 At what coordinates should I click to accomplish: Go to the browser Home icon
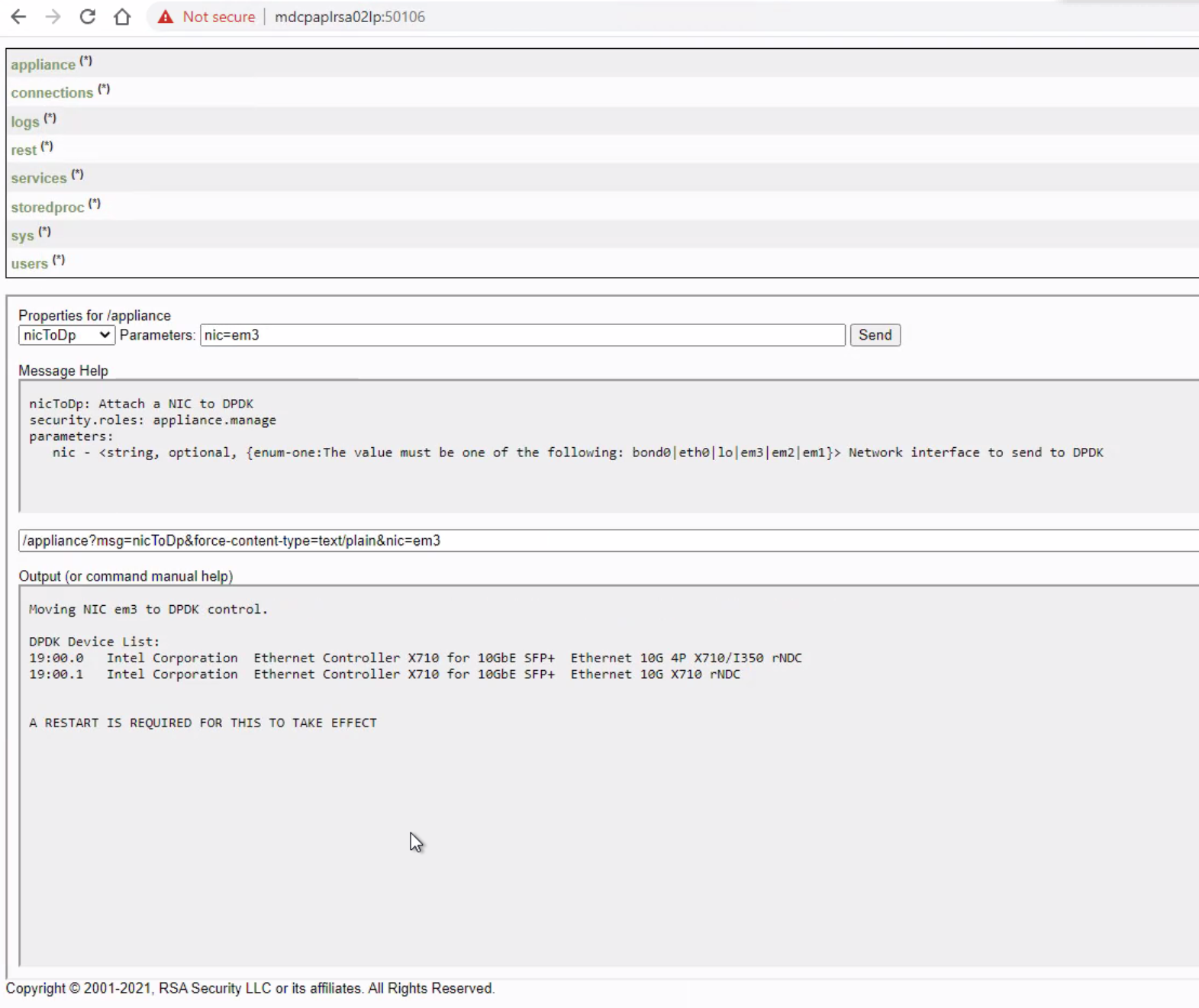[122, 17]
